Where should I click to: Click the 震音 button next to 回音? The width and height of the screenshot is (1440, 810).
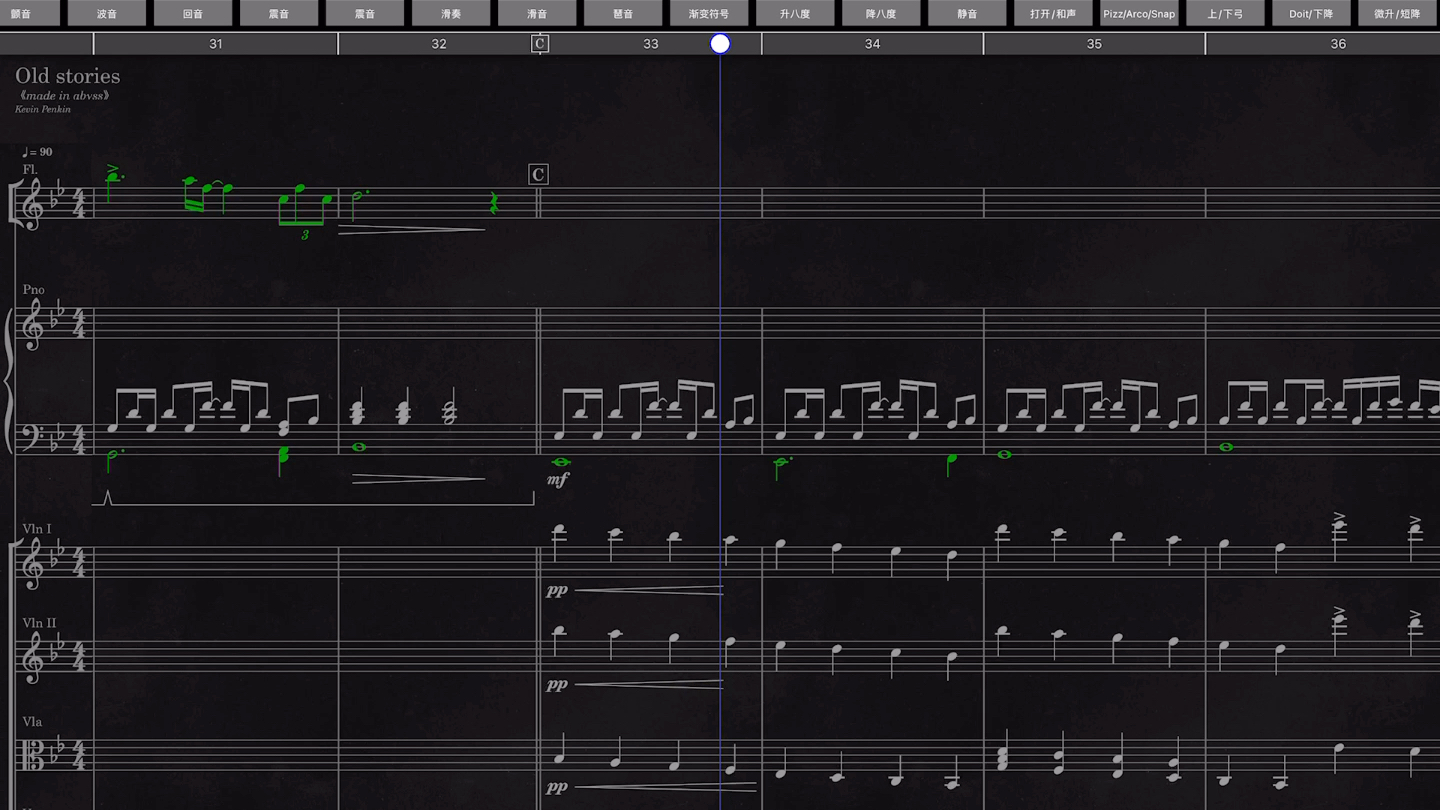click(279, 13)
